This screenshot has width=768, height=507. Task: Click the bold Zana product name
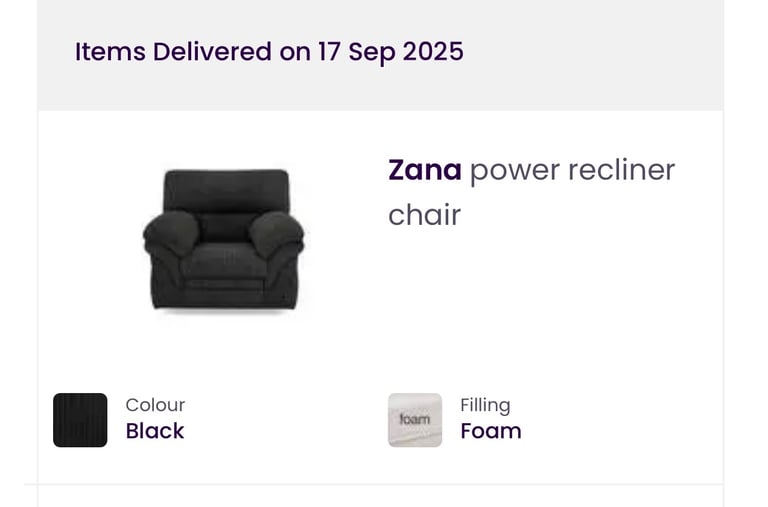425,170
